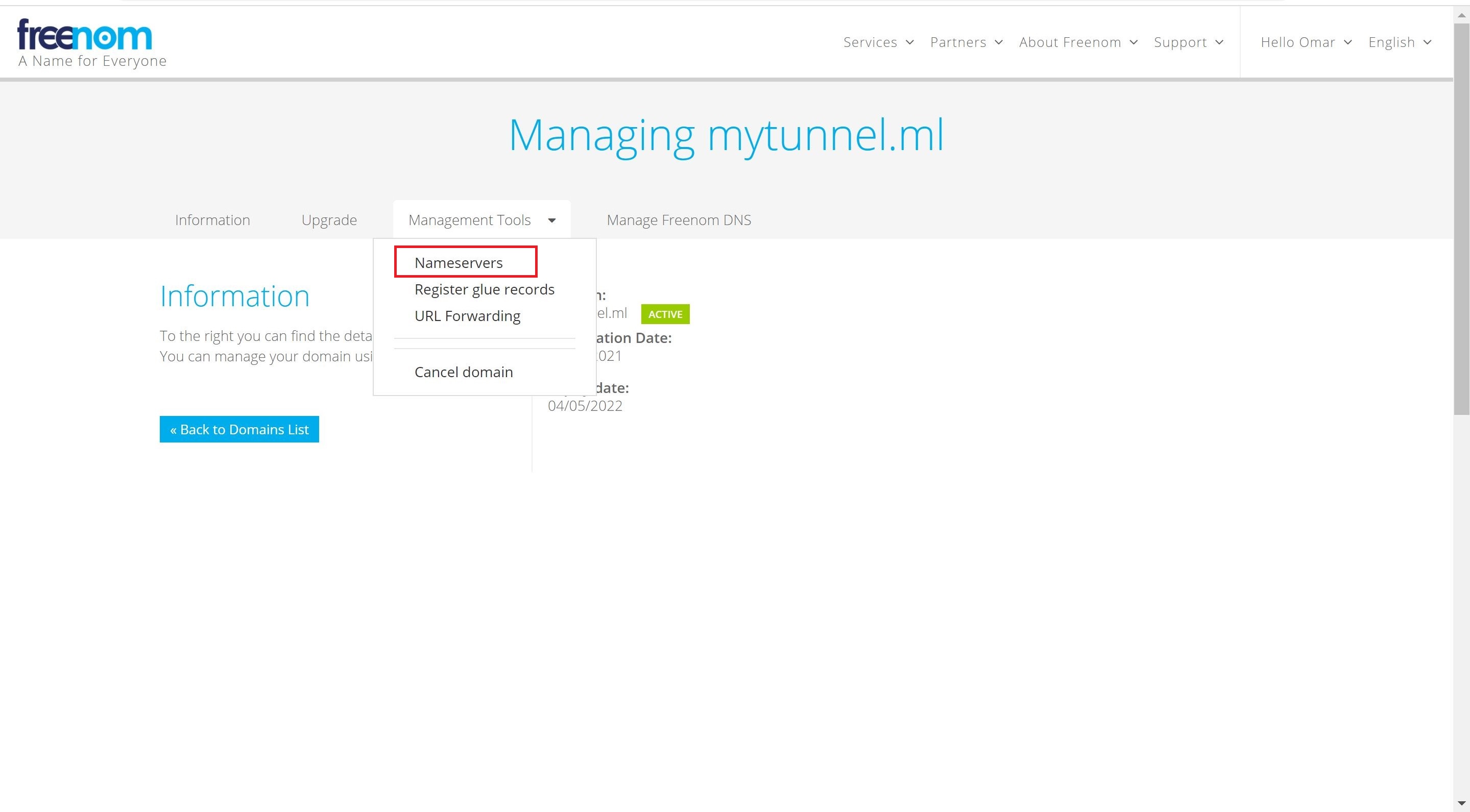
Task: Click the Freenom logo
Action: click(x=85, y=35)
